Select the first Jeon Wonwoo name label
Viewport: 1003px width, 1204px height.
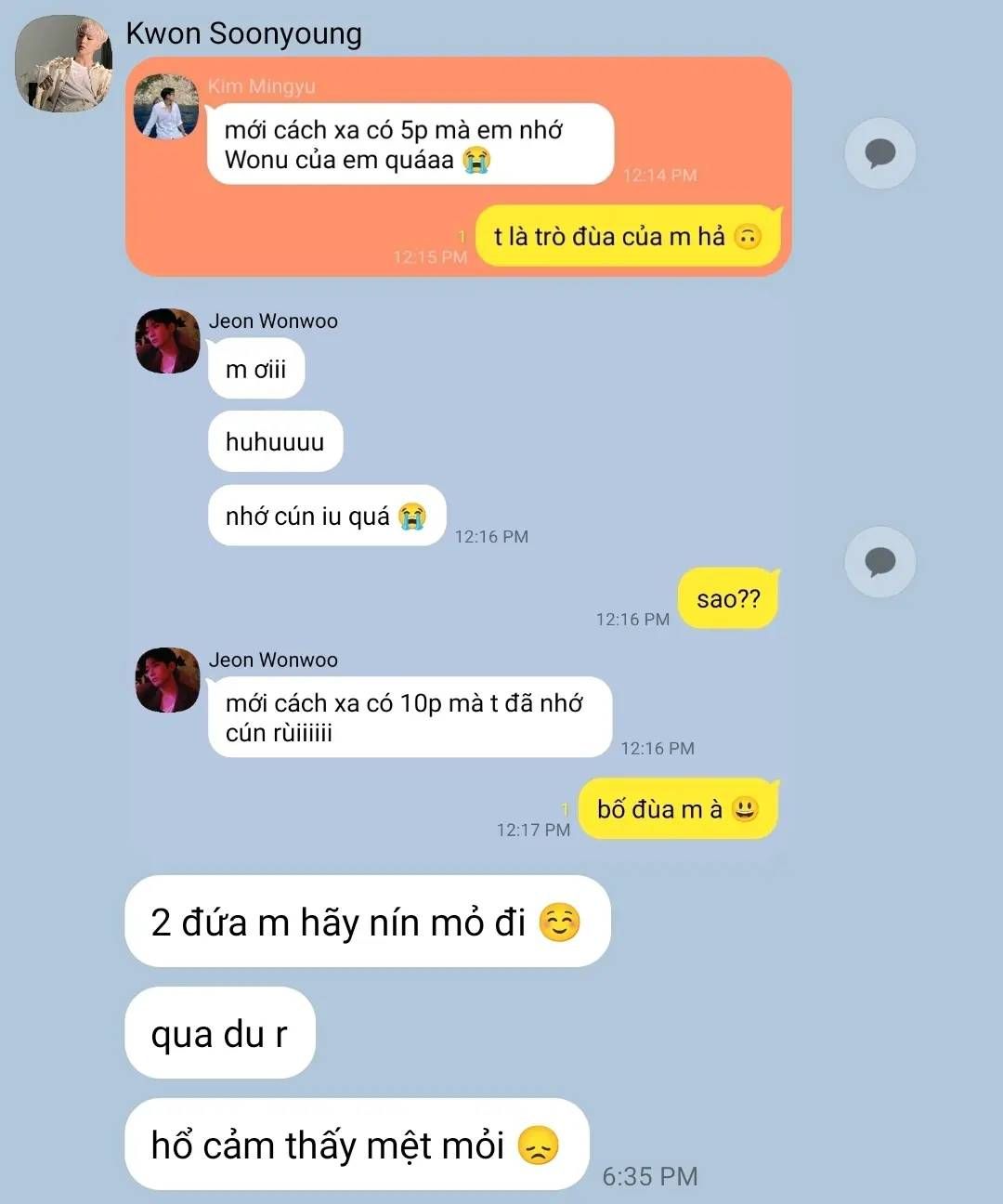coord(273,321)
